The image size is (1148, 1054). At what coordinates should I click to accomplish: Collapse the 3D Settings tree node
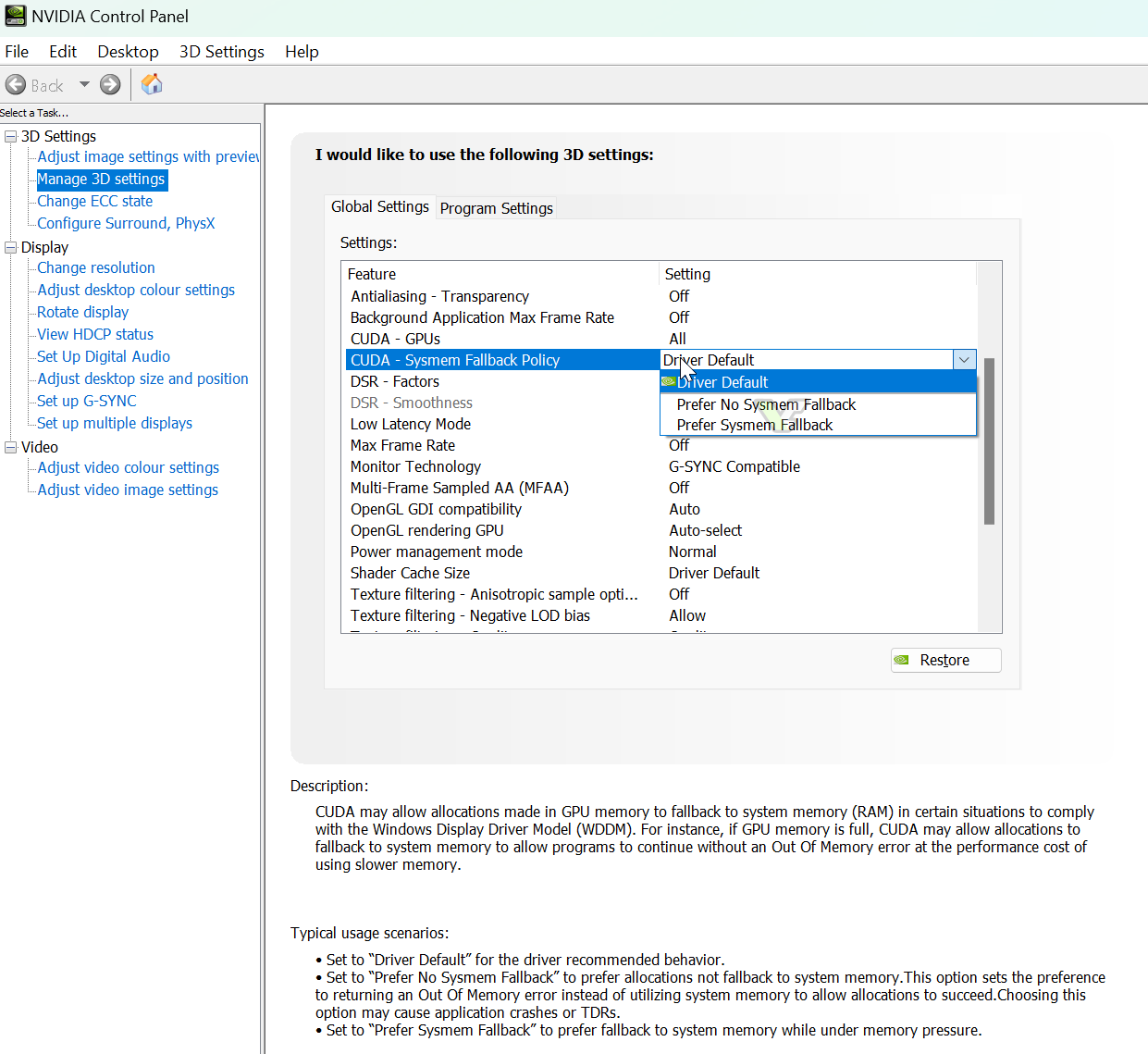[x=11, y=137]
